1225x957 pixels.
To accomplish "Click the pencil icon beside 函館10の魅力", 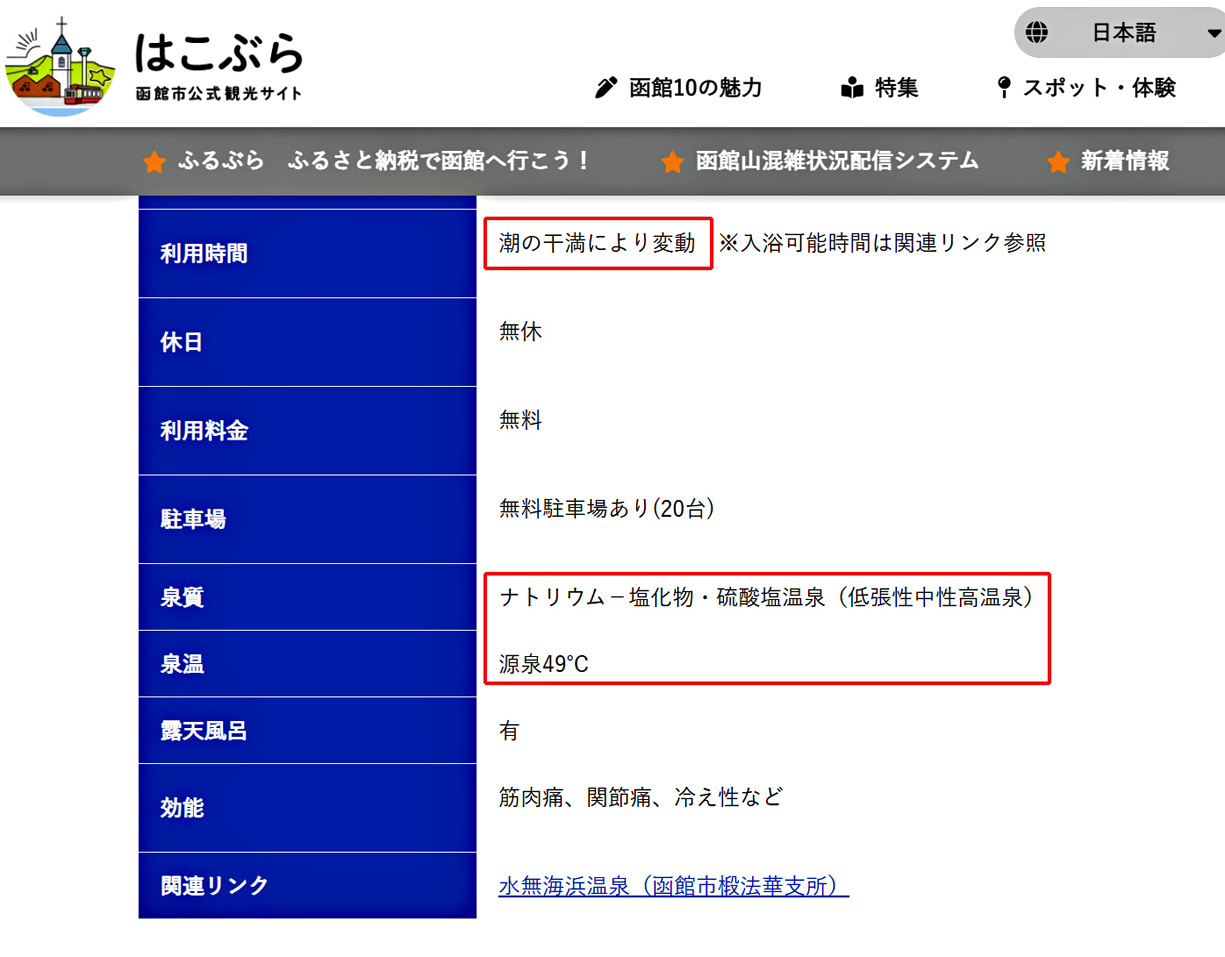I will pyautogui.click(x=606, y=88).
